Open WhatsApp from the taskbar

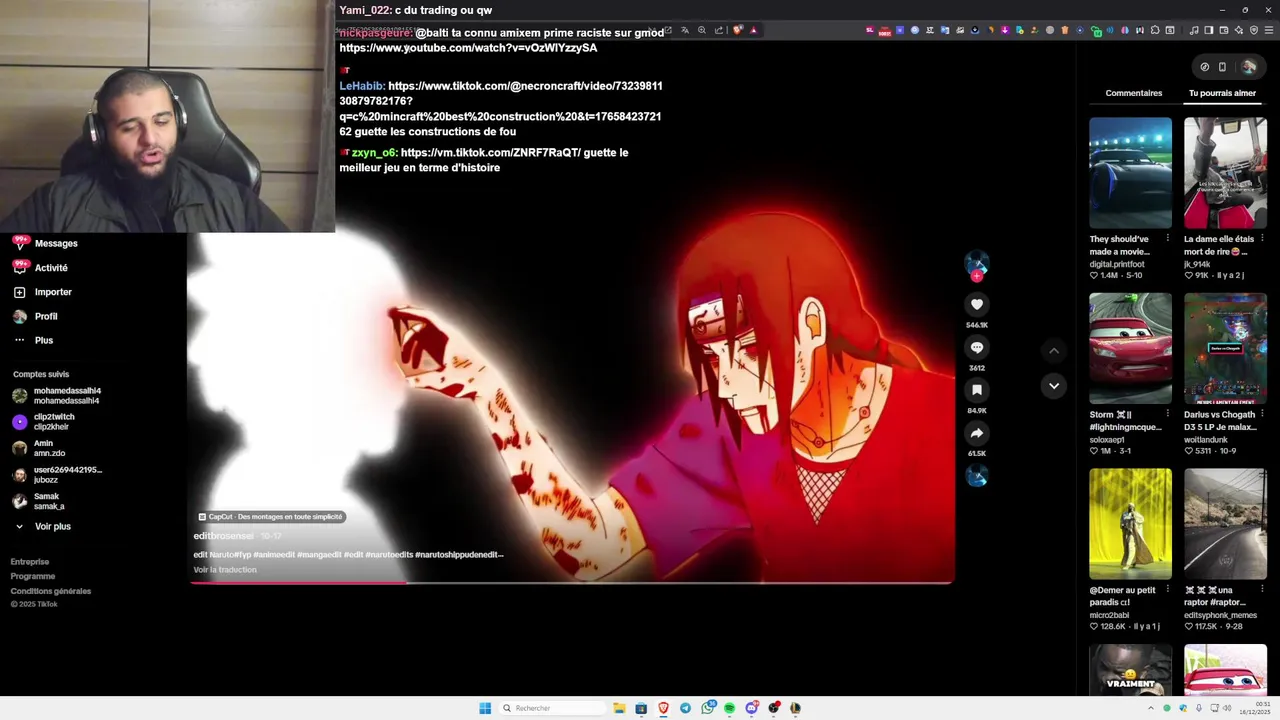coord(708,708)
